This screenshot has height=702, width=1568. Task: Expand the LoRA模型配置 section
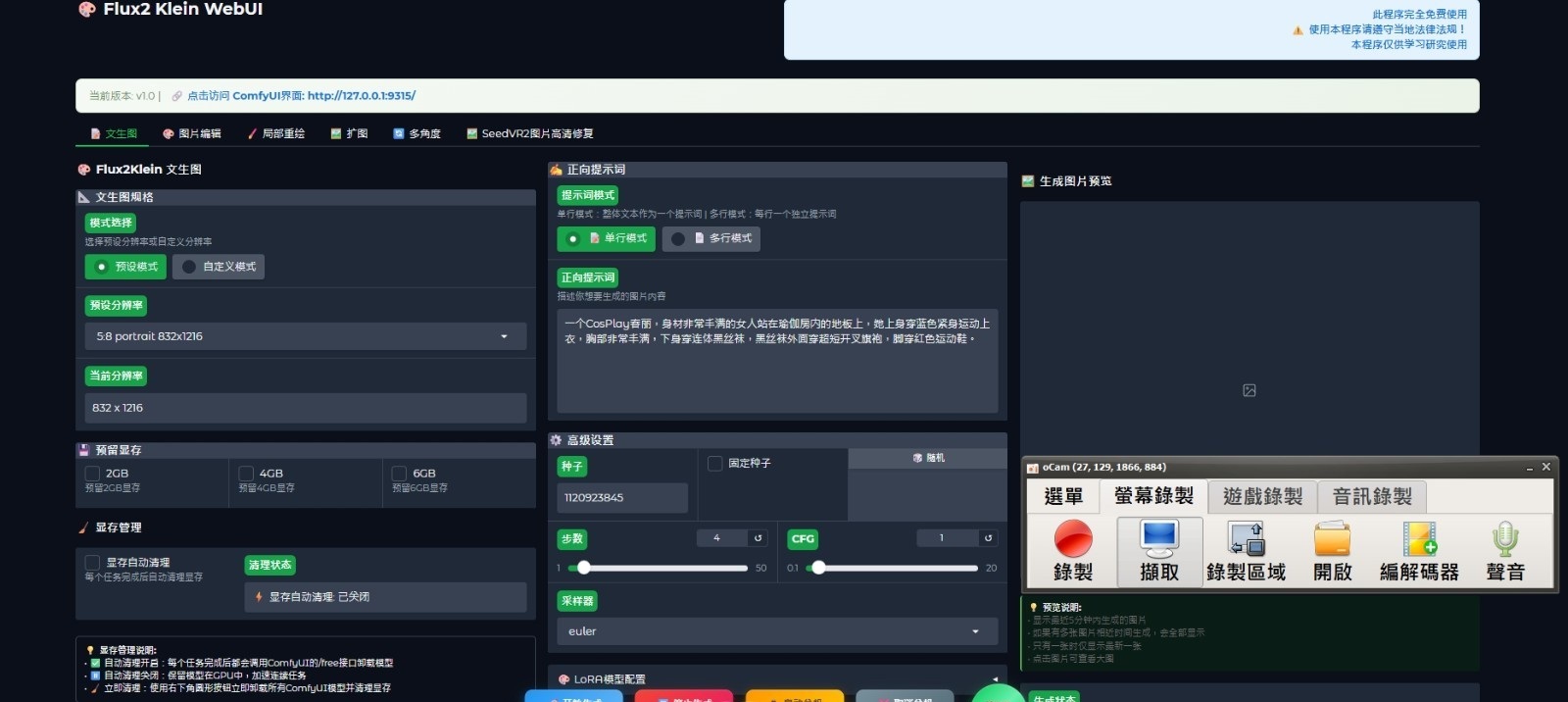point(995,679)
